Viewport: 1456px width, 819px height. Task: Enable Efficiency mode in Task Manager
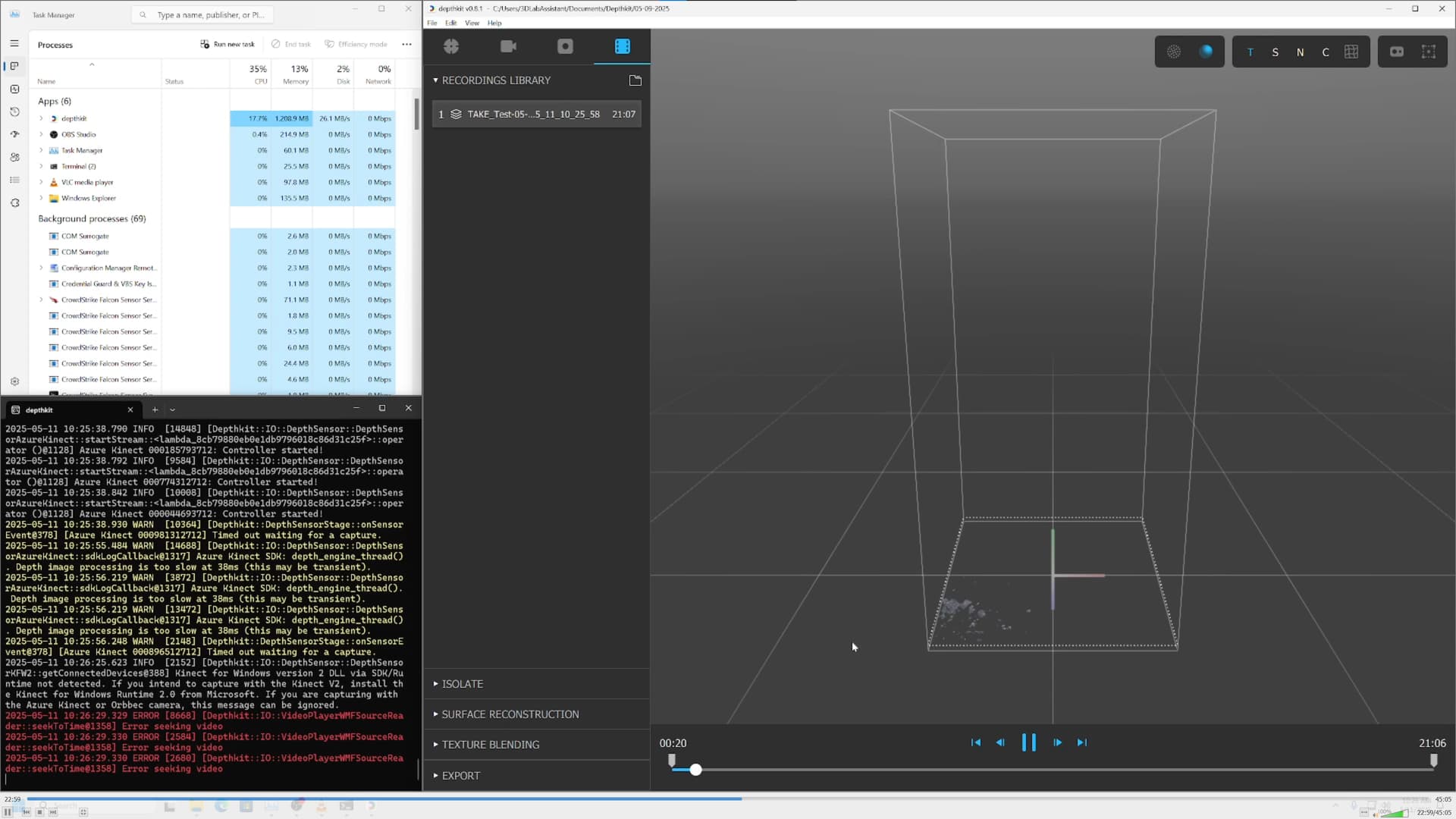pyautogui.click(x=356, y=44)
